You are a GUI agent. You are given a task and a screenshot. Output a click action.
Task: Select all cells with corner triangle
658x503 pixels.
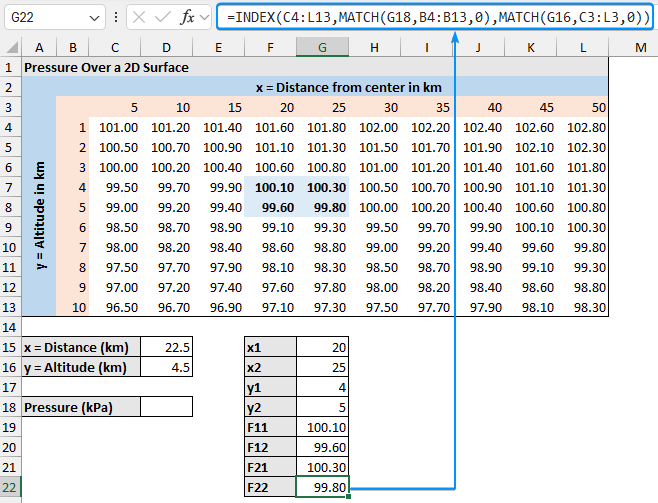(x=13, y=47)
